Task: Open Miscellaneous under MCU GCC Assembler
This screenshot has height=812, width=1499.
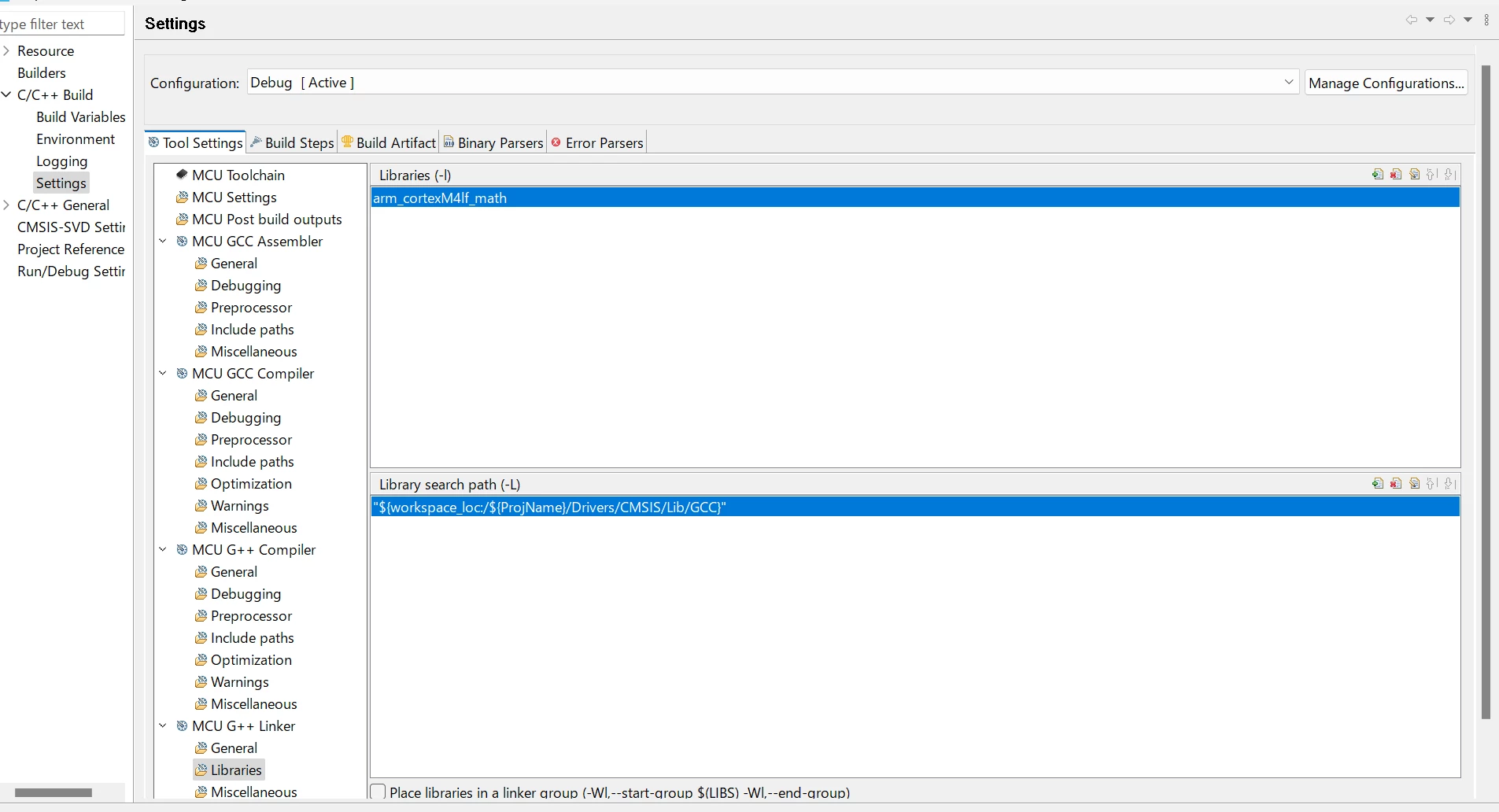Action: click(x=253, y=352)
